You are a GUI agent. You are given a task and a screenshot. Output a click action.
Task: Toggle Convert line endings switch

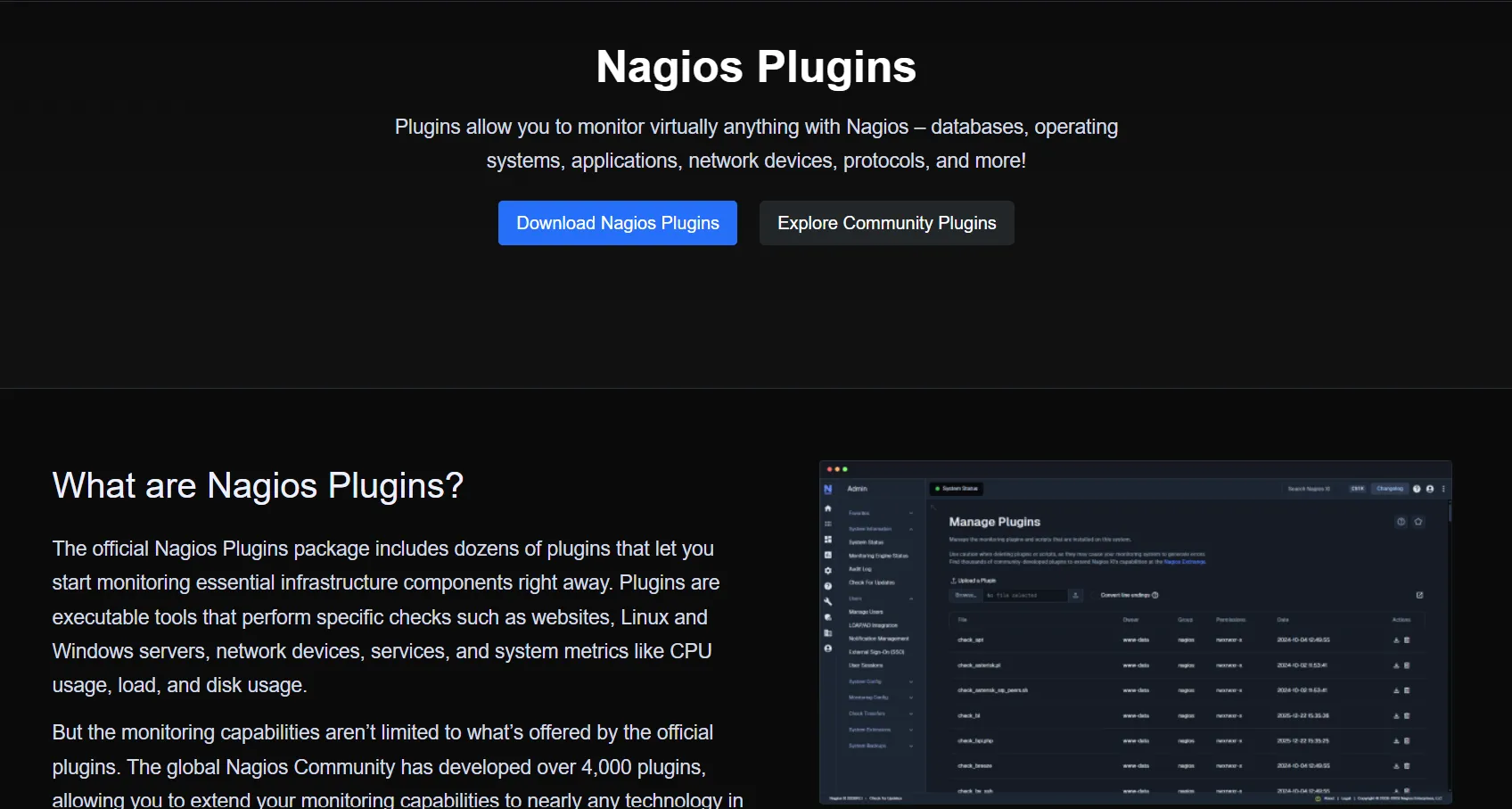point(1095,595)
